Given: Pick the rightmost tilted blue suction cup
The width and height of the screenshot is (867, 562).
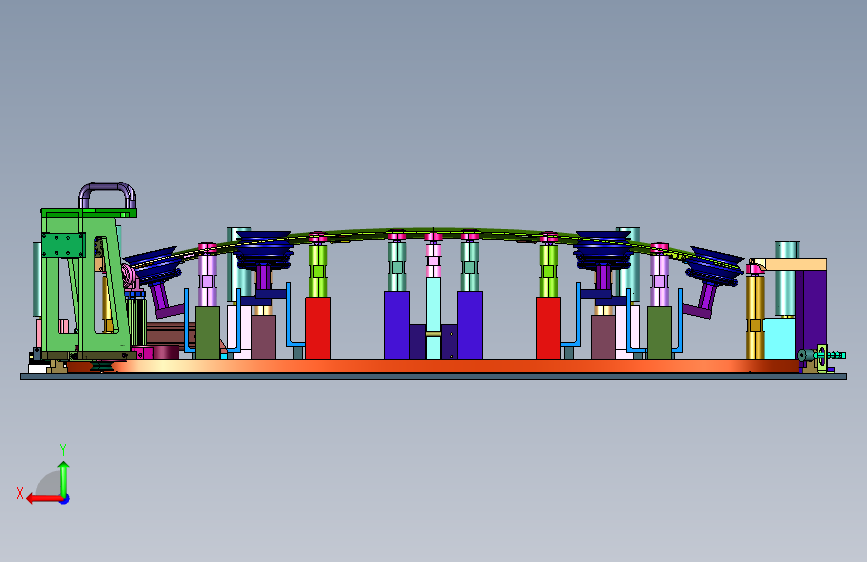Looking at the screenshot, I should (x=714, y=267).
